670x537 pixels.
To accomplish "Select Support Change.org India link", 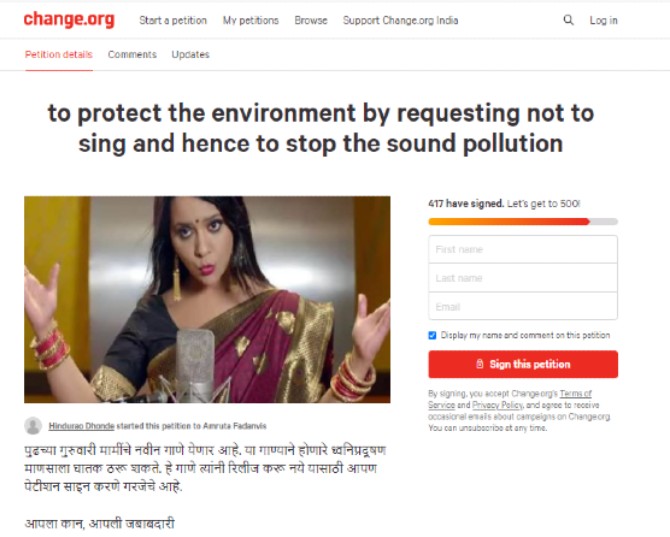I will click(x=400, y=21).
